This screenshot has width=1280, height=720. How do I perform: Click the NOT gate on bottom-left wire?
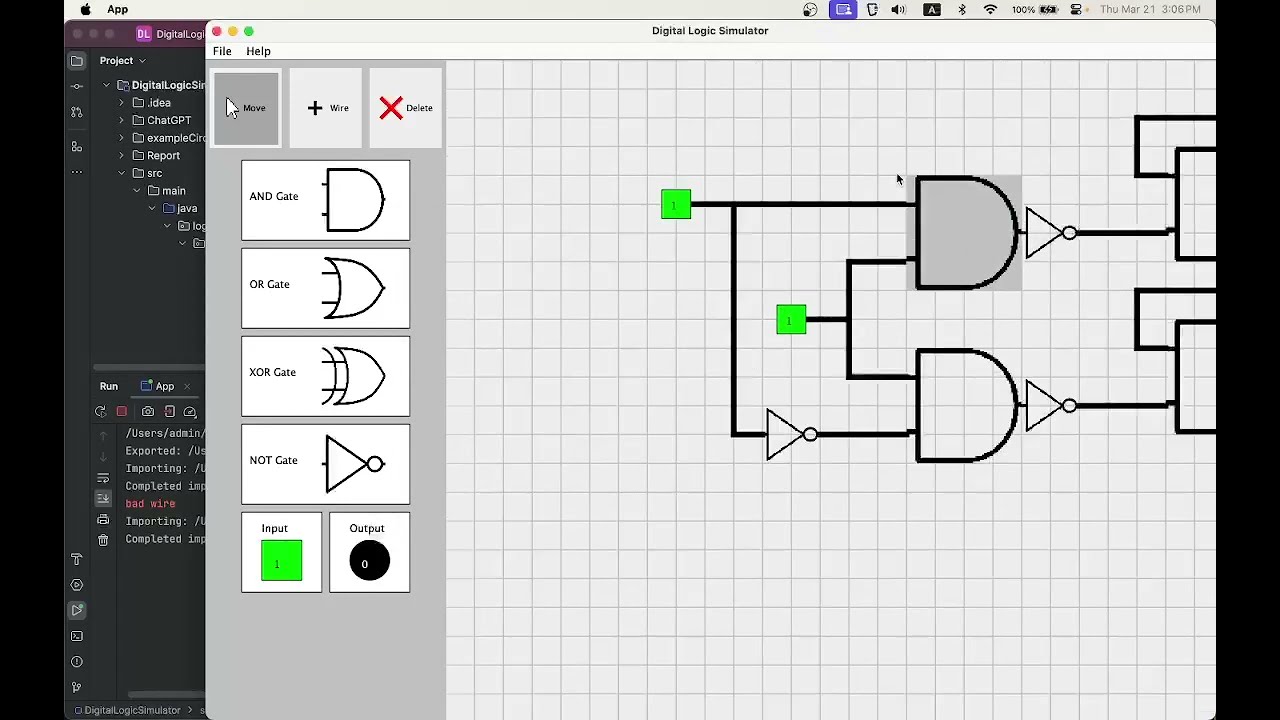(791, 434)
